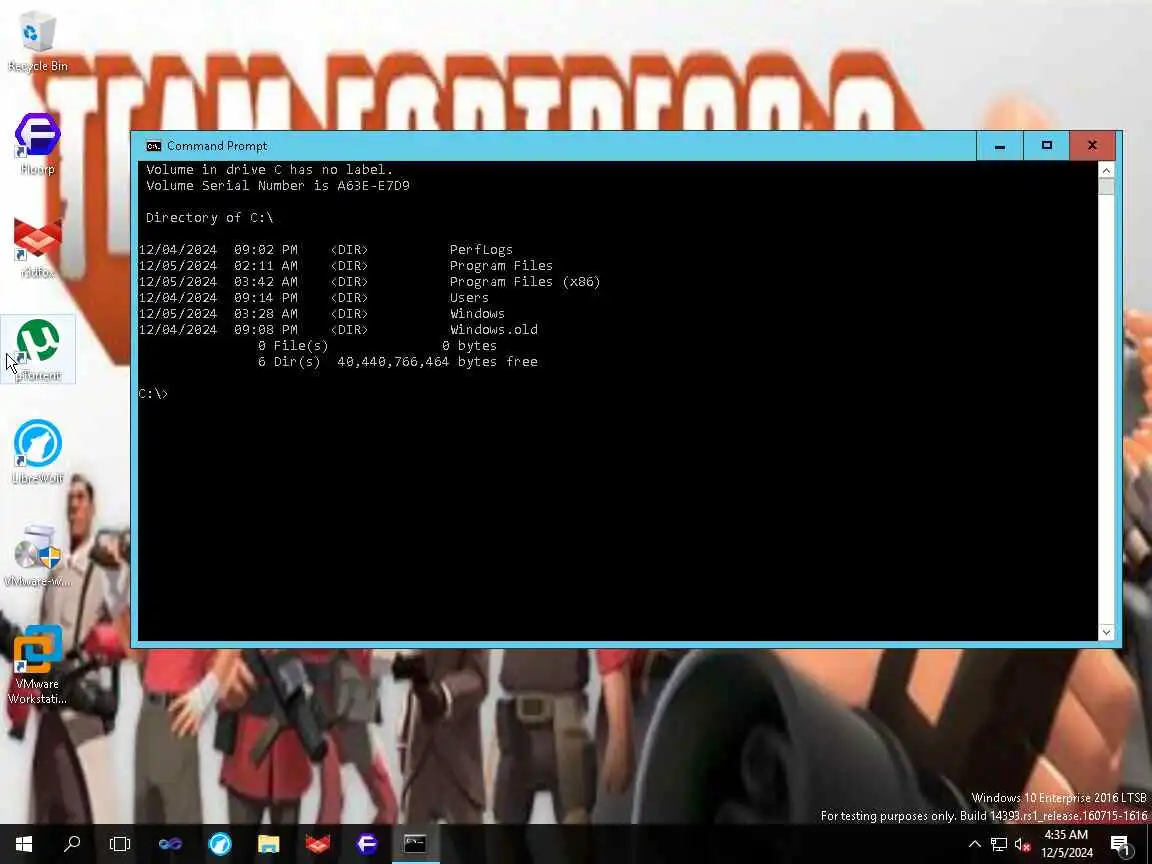Viewport: 1152px width, 864px height.
Task: Click the Command Prompt scrollbar thumb
Action: coord(1106,187)
